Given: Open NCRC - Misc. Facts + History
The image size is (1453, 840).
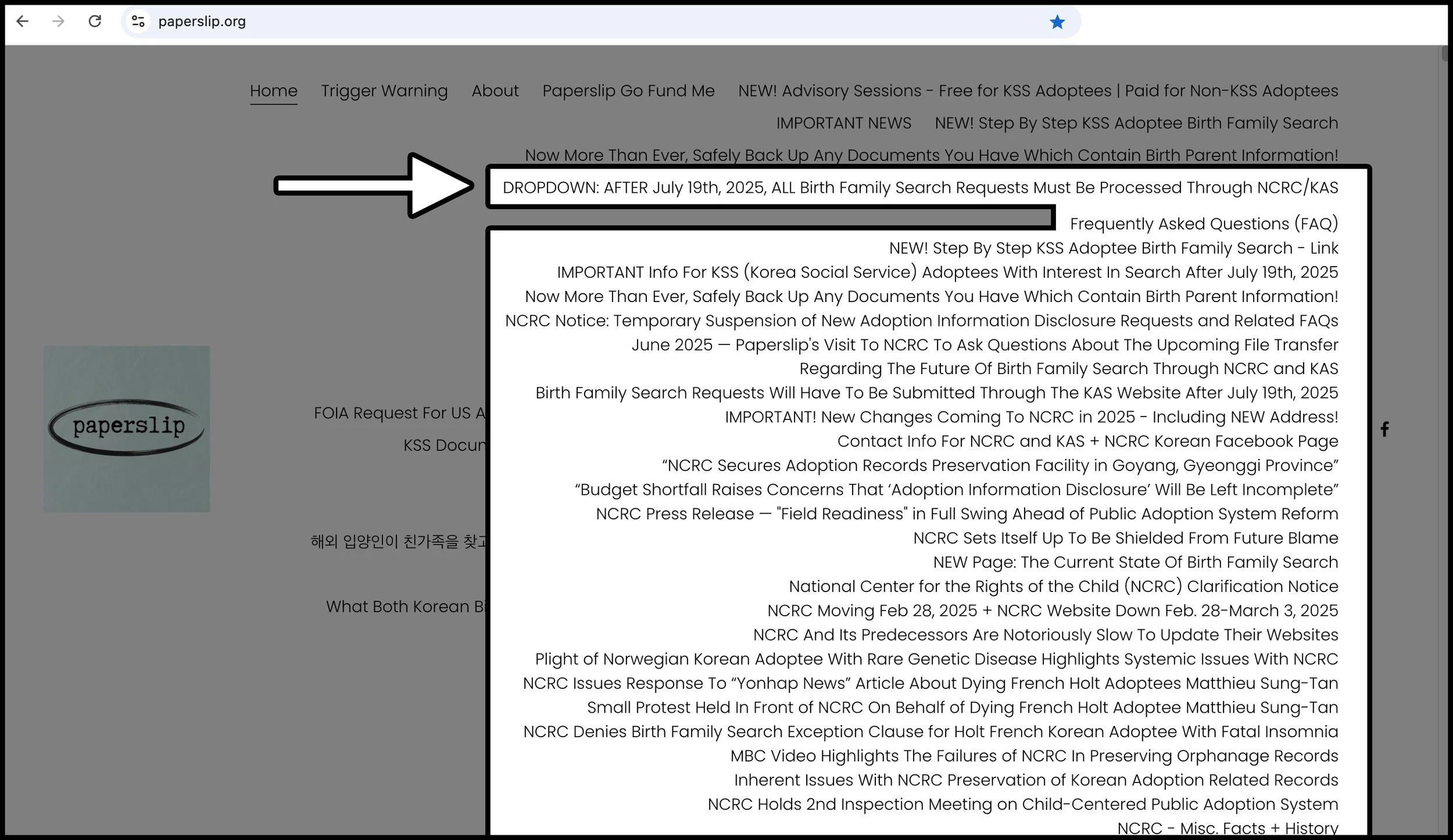Looking at the screenshot, I should click(1227, 828).
